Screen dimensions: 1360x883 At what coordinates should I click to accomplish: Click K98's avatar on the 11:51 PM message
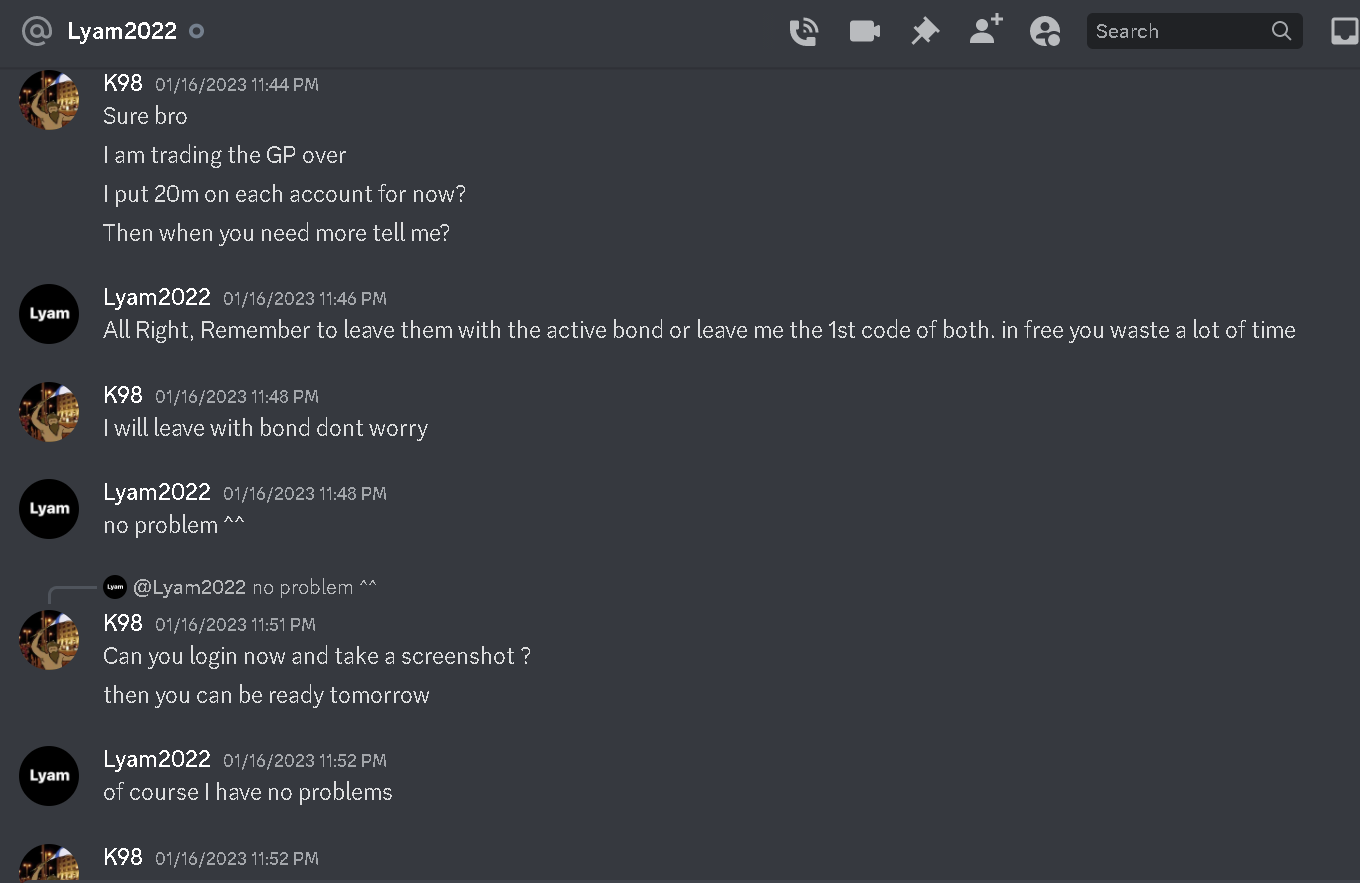tap(49, 639)
